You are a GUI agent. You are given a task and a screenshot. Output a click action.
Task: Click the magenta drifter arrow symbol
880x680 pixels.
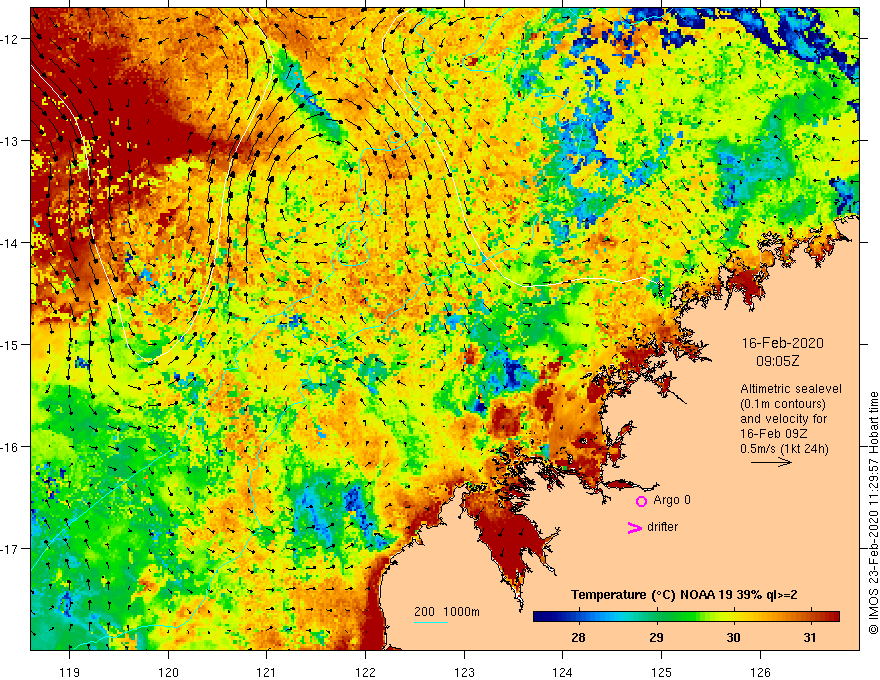634,528
